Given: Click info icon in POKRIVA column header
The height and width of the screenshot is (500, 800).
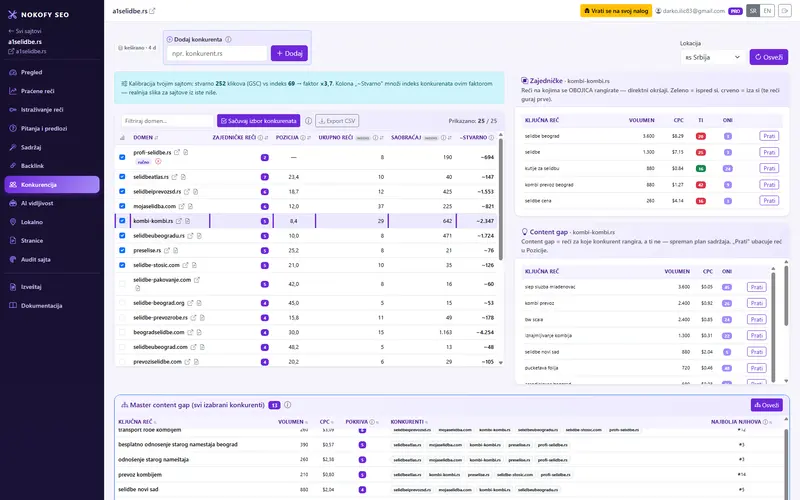Looking at the screenshot, I should 372,422.
